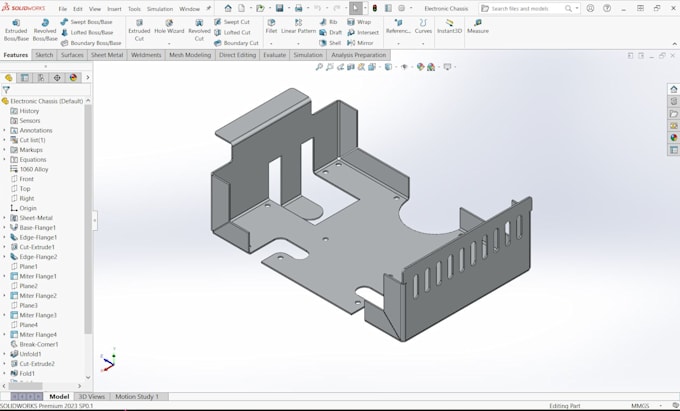Select Edge-Flange1 in feature tree
Viewport: 680px width, 411px height.
coord(38,238)
